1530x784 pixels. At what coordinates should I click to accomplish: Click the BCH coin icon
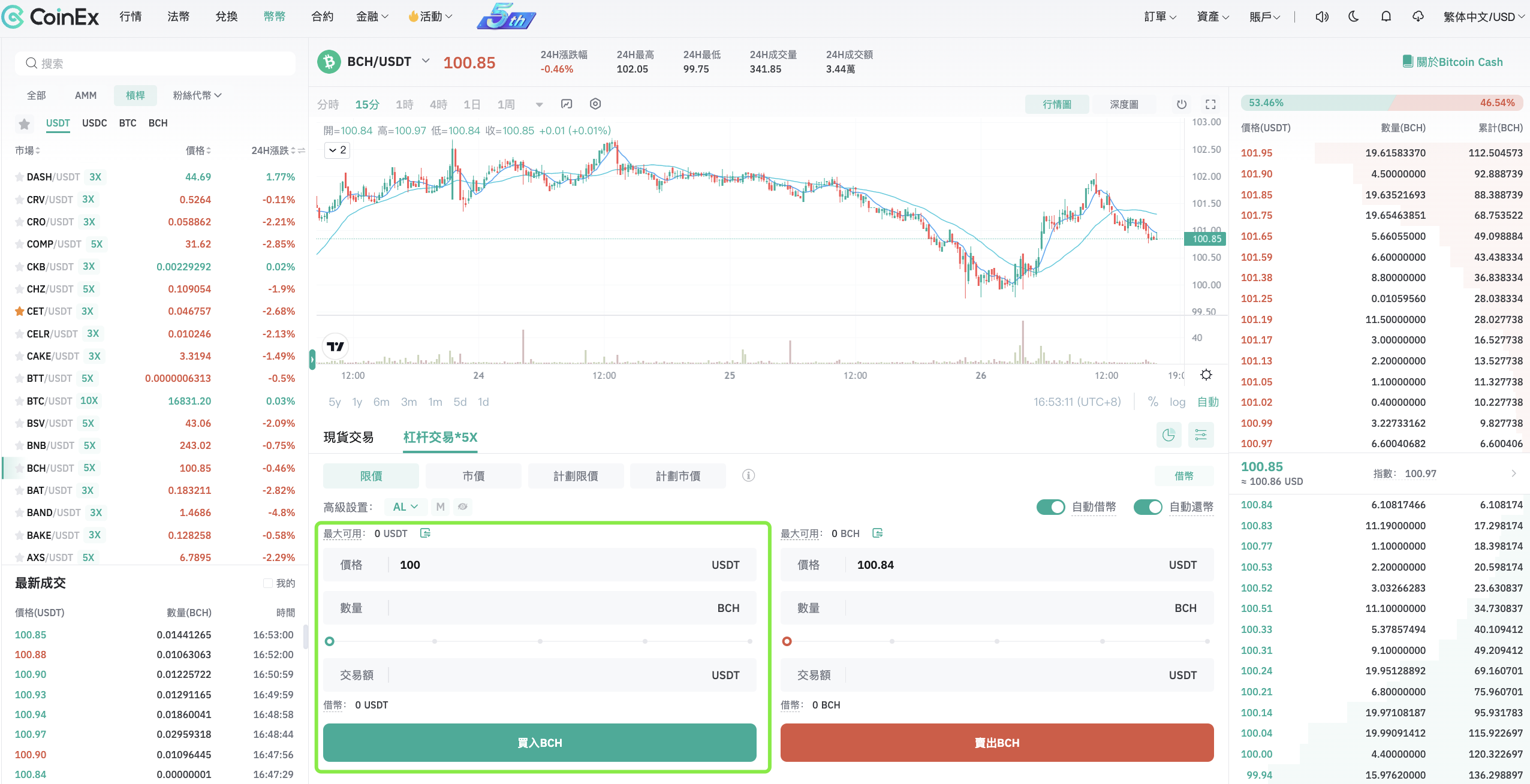tap(329, 62)
